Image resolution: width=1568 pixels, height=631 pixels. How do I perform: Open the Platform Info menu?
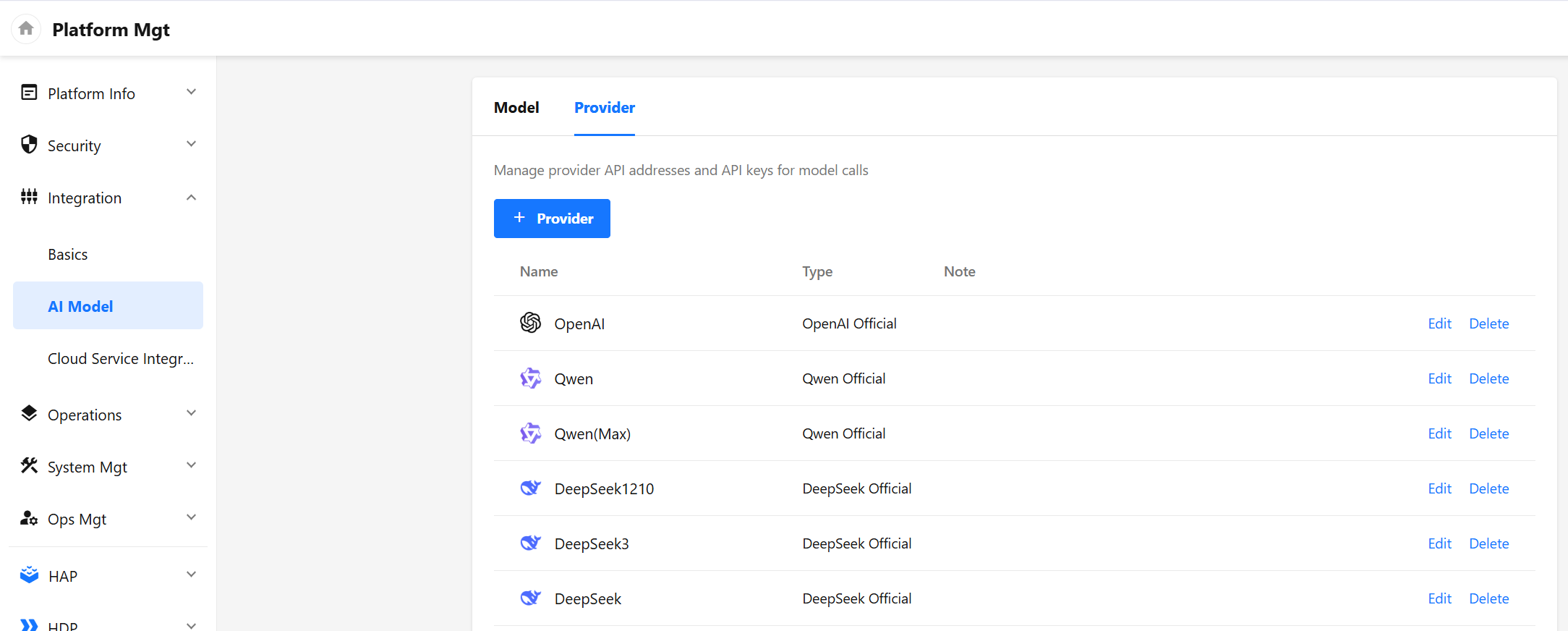91,94
